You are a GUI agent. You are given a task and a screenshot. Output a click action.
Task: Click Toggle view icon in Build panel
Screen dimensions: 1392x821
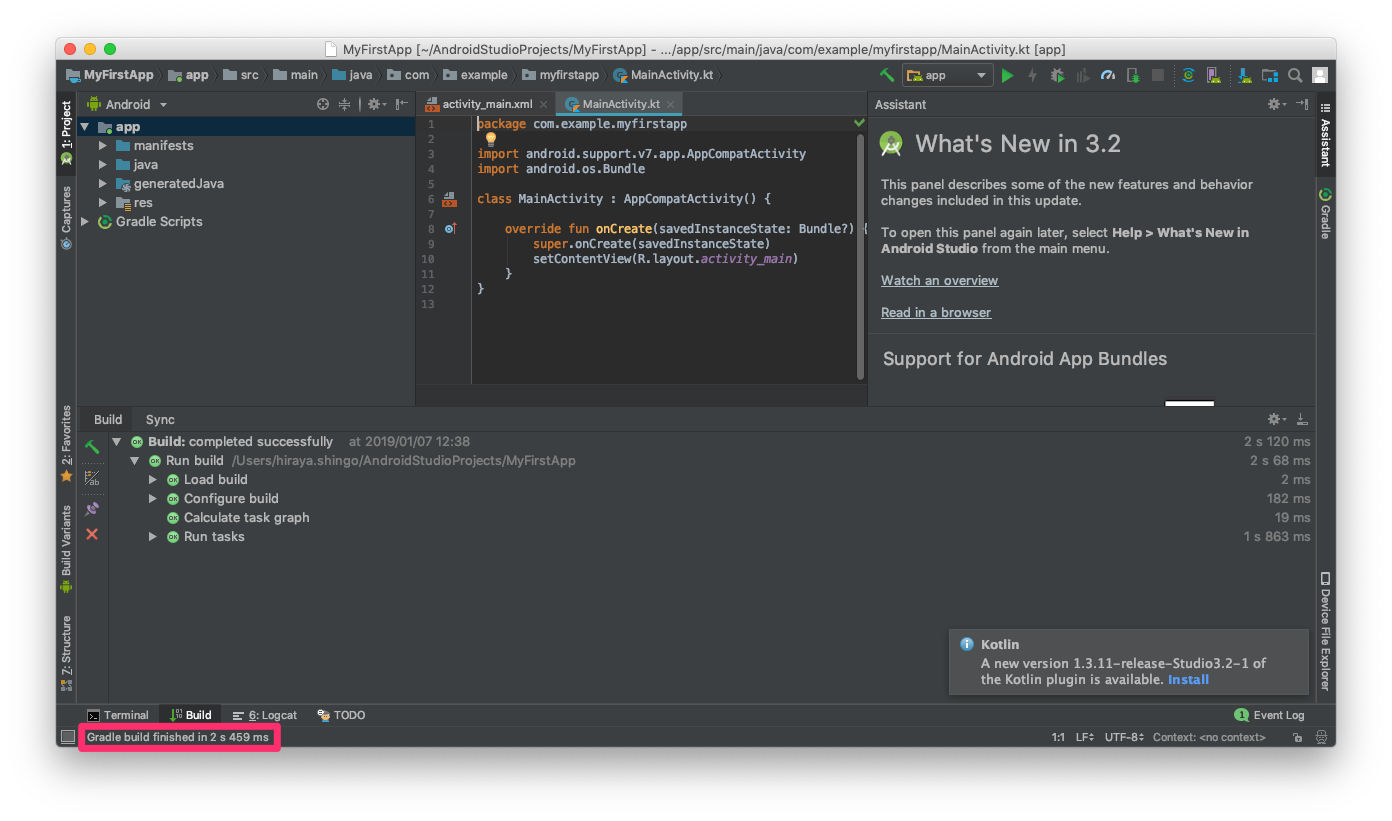[x=92, y=478]
